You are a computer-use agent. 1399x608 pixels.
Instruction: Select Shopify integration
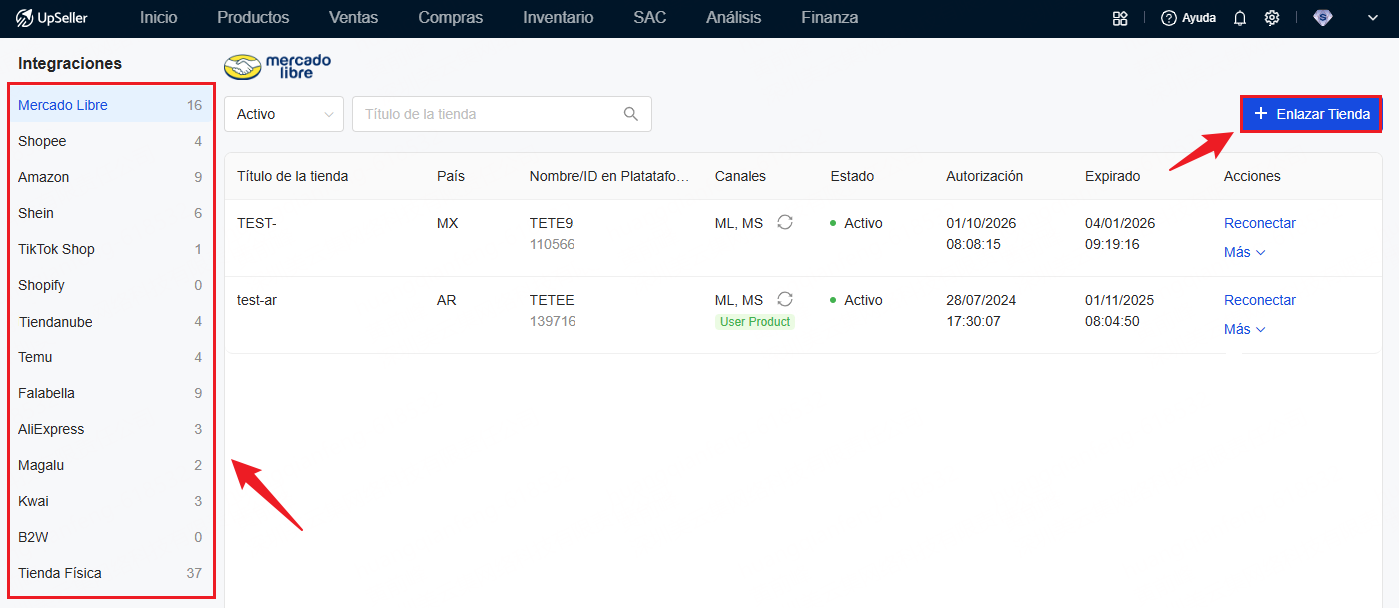point(110,285)
